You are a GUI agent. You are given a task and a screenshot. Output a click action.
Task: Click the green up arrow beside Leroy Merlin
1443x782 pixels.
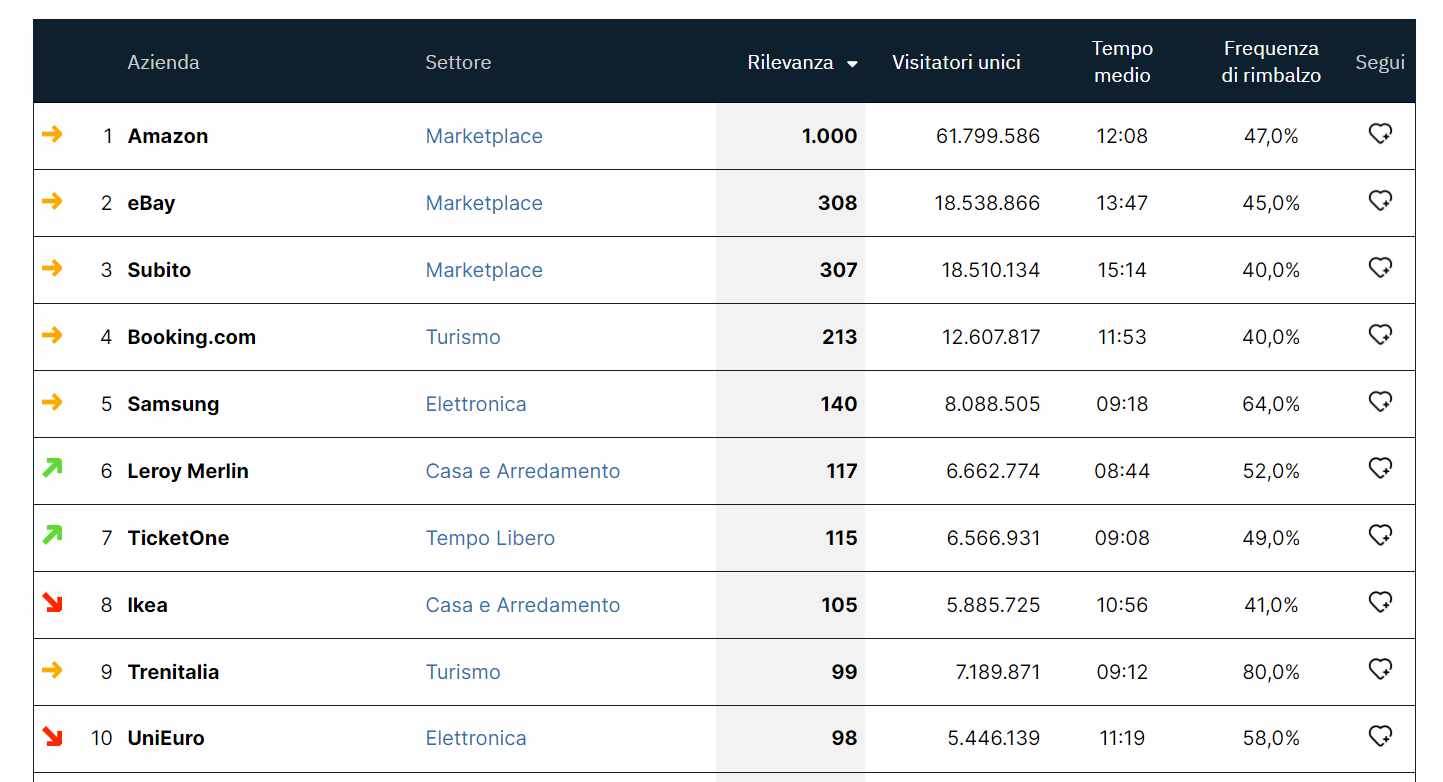click(x=52, y=467)
